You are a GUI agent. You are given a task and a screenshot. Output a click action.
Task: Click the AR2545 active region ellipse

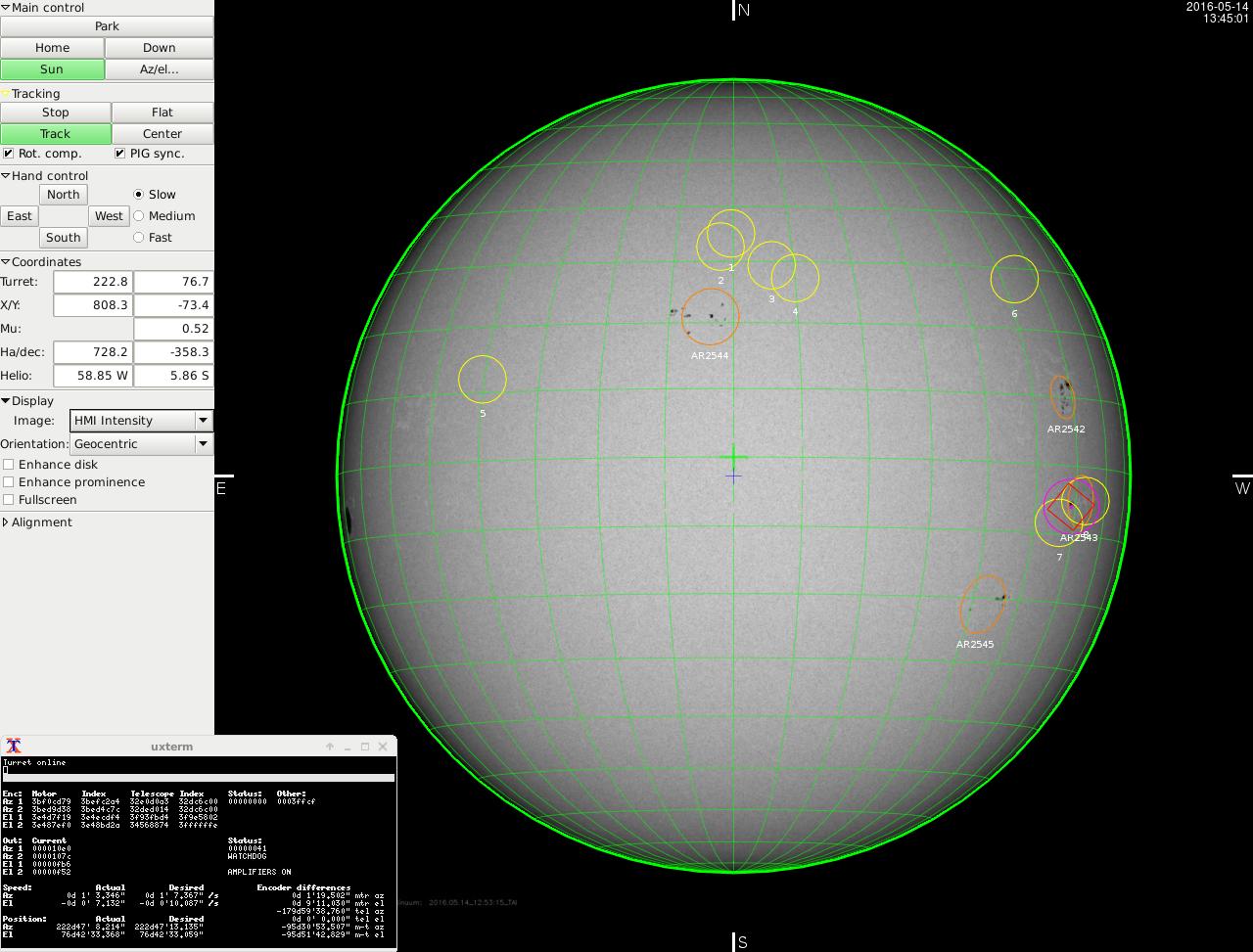point(982,605)
